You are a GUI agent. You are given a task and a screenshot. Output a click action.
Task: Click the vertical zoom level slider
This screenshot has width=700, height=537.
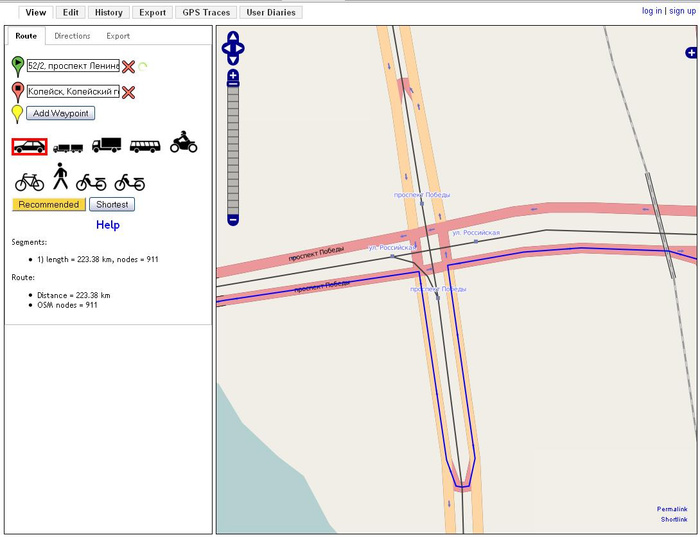(233, 150)
